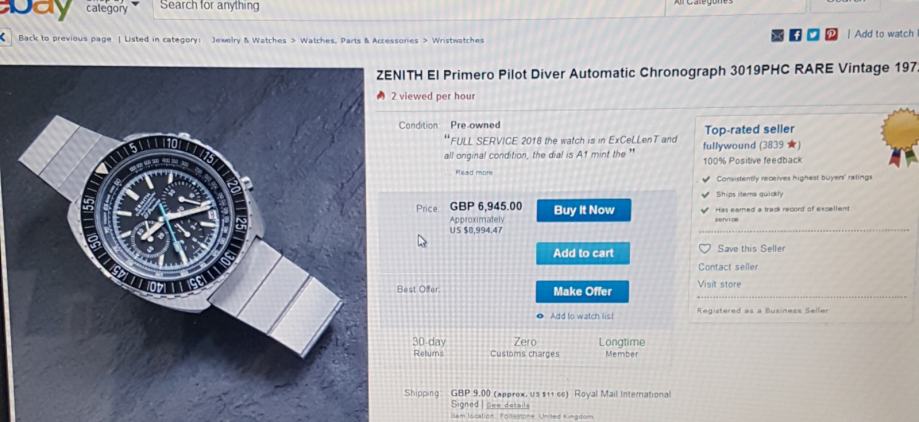Click the back arrow chevron icon

pos(5,38)
